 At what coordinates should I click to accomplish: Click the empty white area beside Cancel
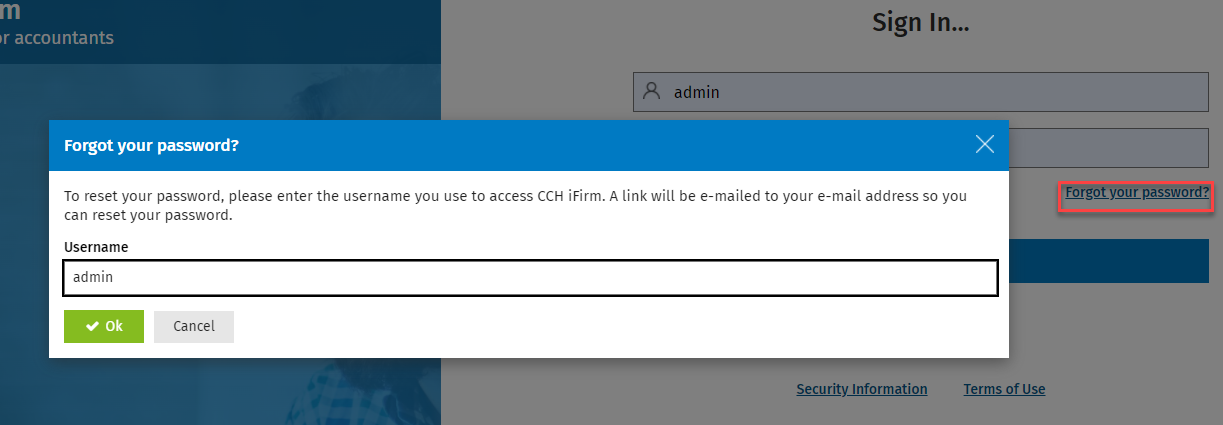pos(620,326)
